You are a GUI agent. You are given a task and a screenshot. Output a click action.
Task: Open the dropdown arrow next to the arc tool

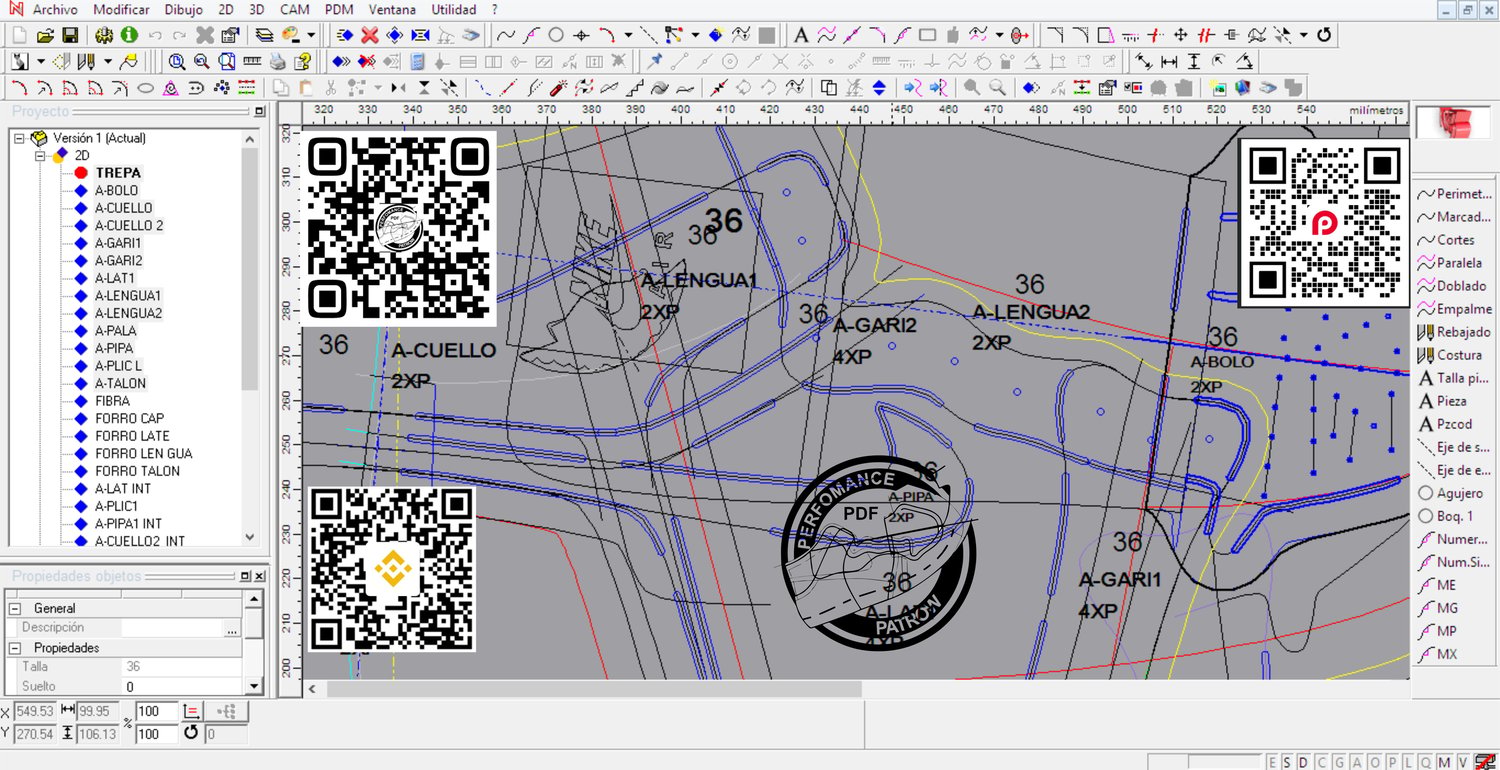click(628, 35)
